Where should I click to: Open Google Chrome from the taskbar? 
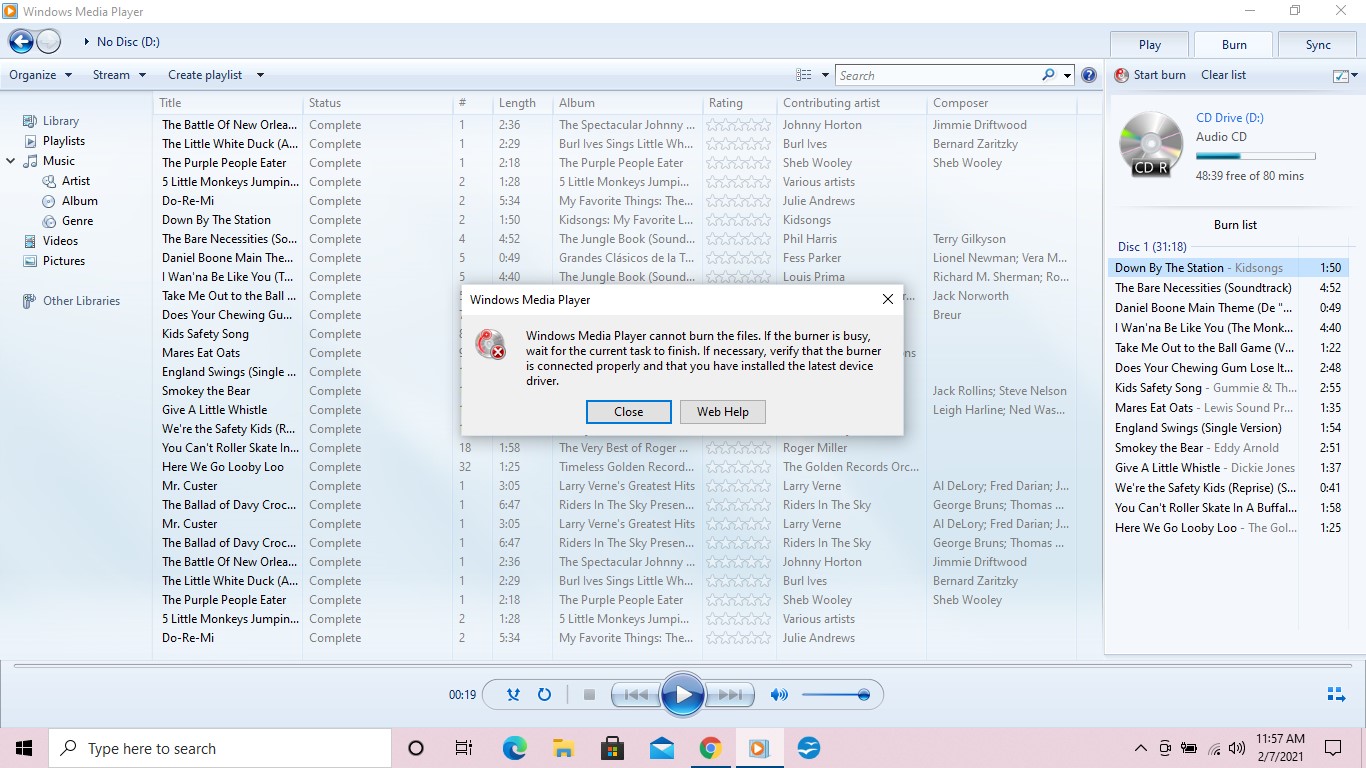[x=710, y=748]
